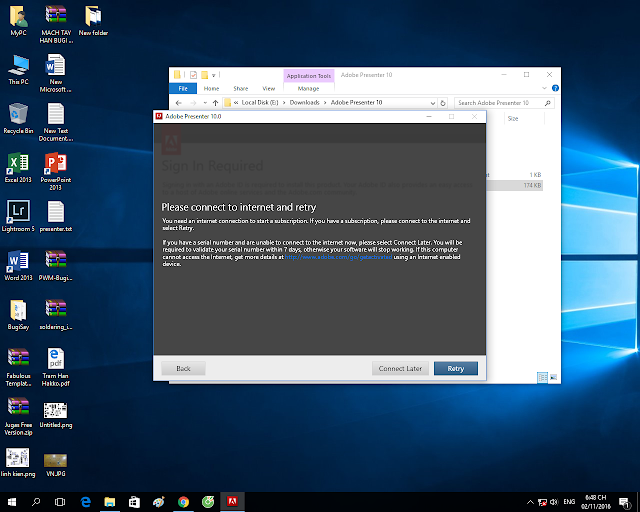Select the New Microsoft Word document icon
640x512 pixels.
click(56, 73)
